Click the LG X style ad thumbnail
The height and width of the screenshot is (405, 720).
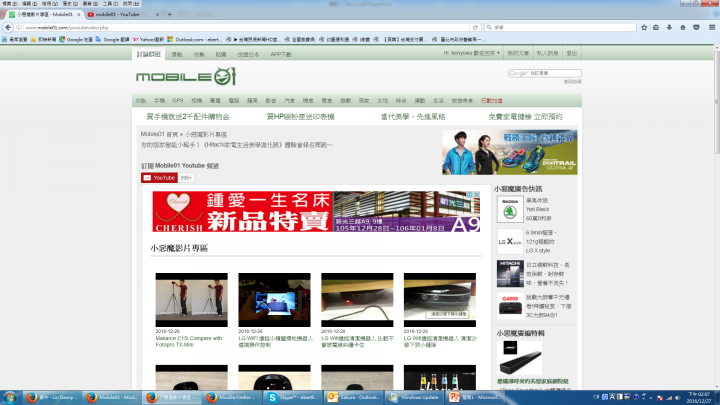pyautogui.click(x=510, y=242)
